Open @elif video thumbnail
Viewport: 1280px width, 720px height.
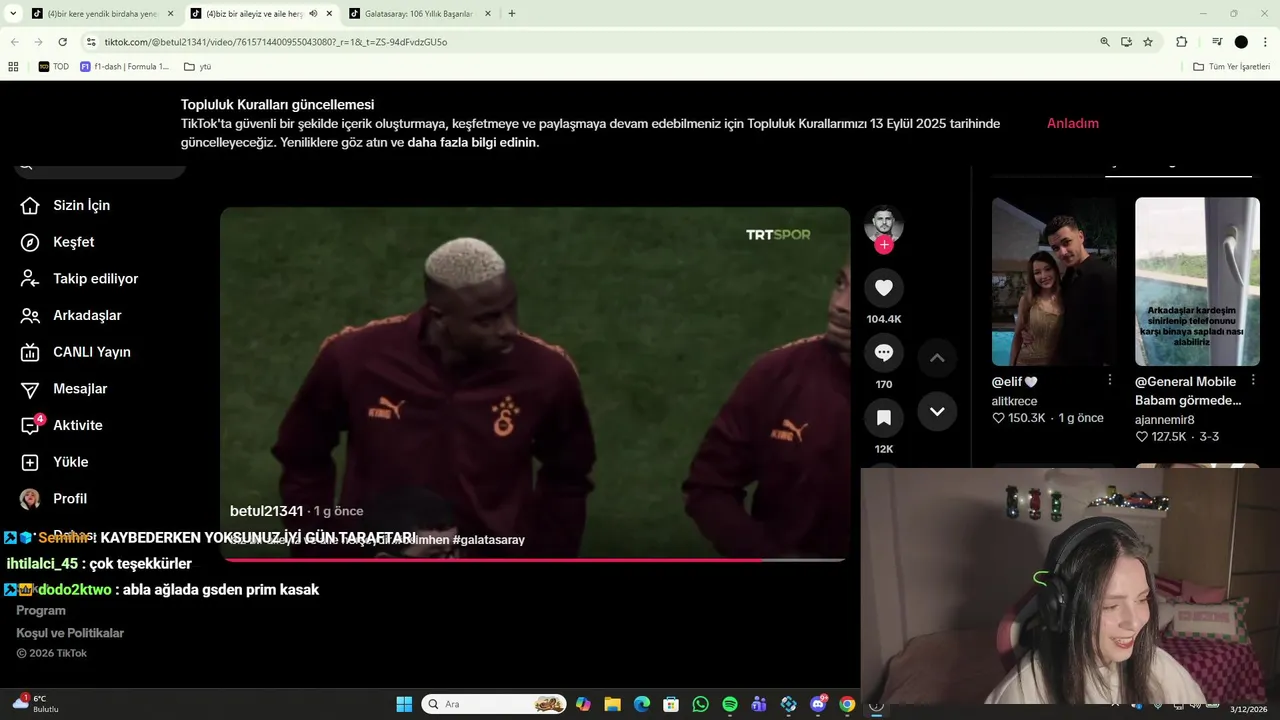pyautogui.click(x=1054, y=282)
